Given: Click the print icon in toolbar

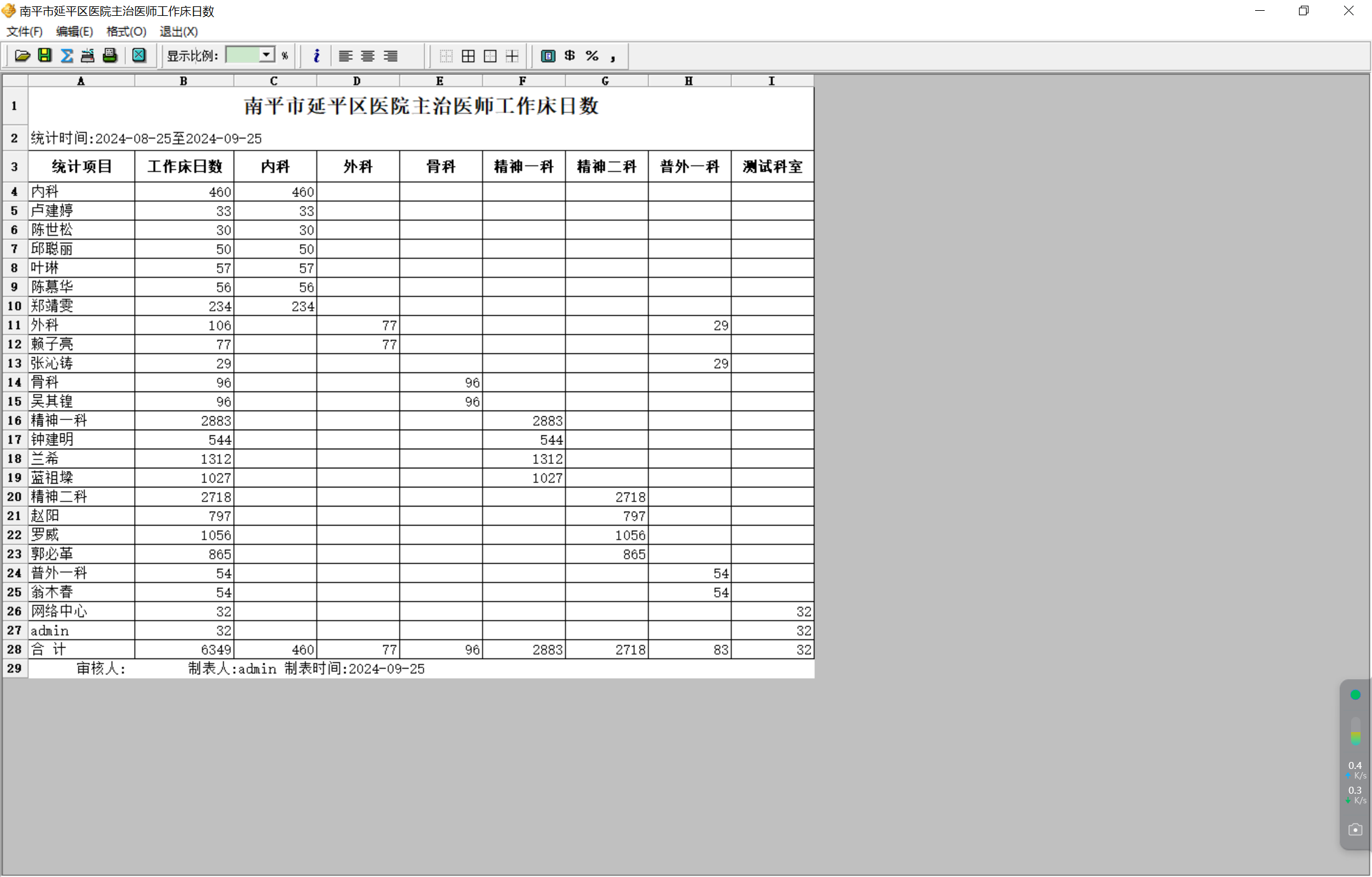Looking at the screenshot, I should [x=110, y=56].
